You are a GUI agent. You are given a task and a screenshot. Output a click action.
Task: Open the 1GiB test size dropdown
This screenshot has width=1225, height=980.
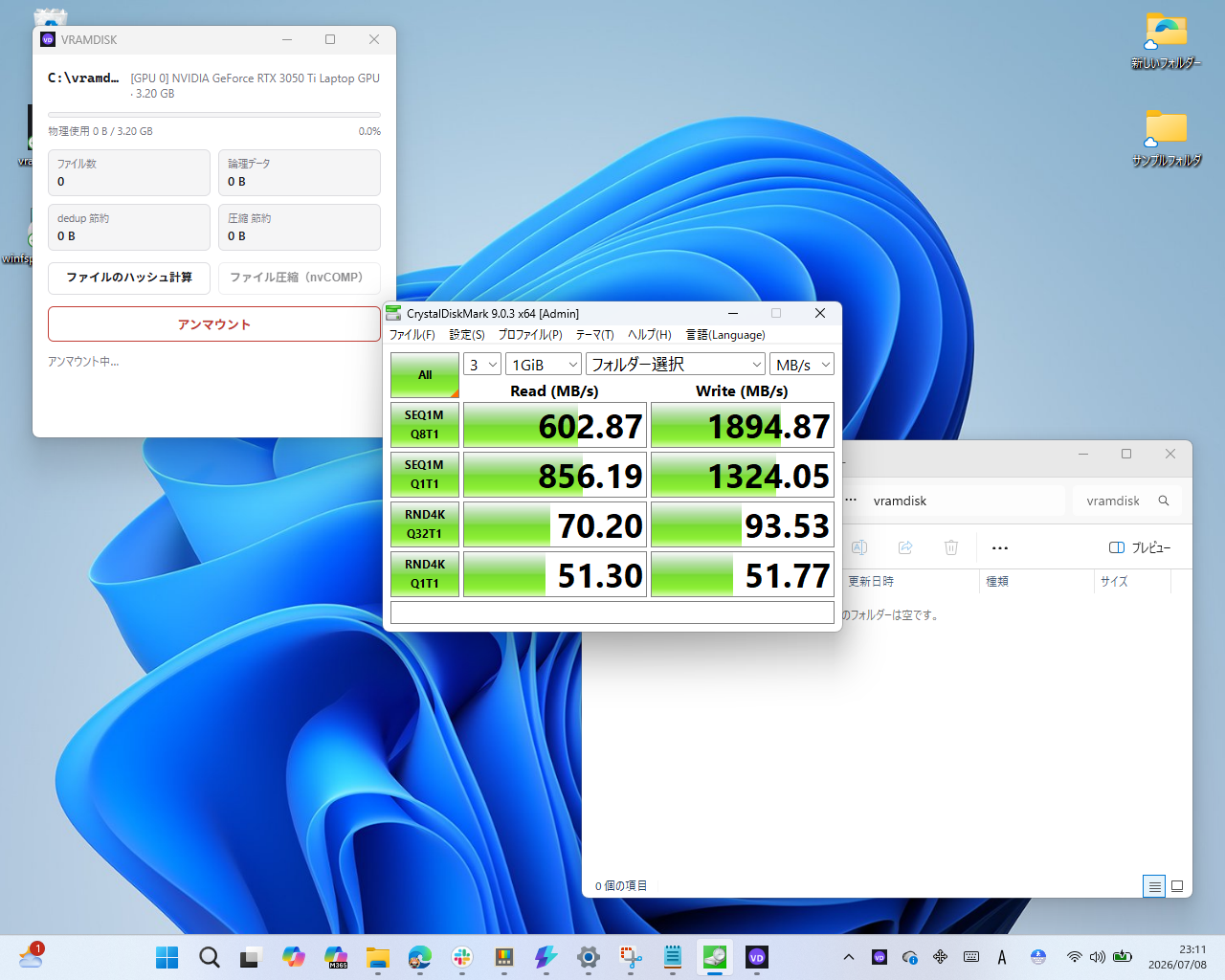544,365
